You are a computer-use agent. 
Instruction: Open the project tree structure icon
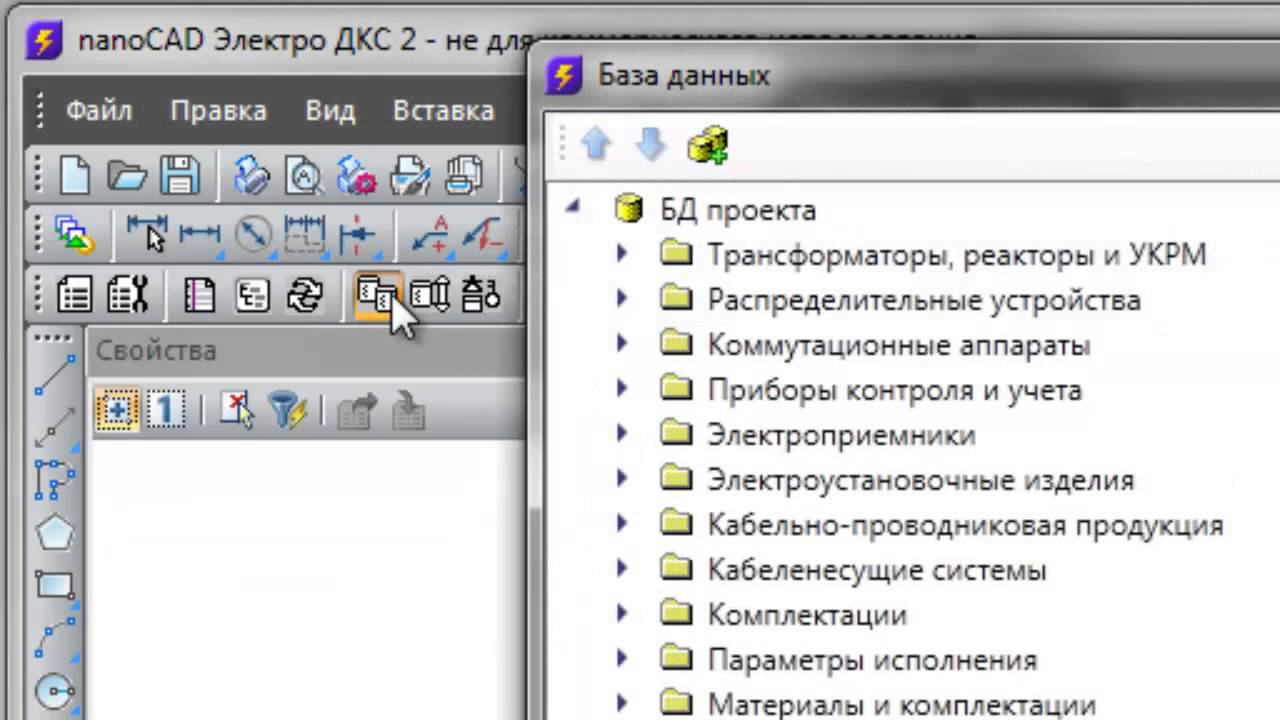pos(251,295)
